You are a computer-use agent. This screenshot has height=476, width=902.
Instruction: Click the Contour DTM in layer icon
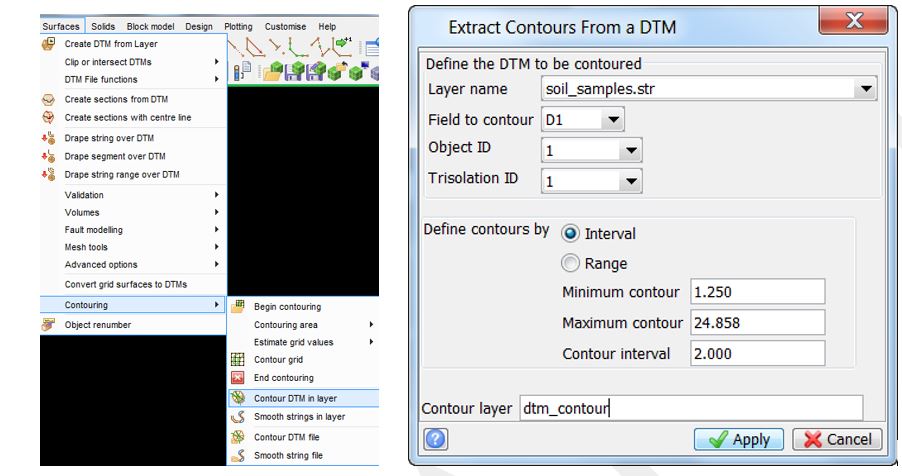click(x=238, y=398)
